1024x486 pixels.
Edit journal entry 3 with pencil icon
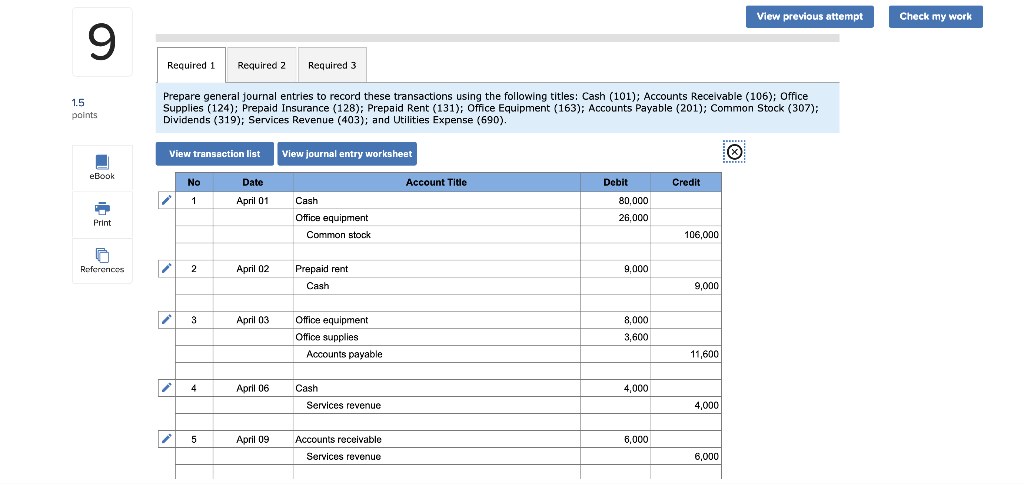click(166, 319)
